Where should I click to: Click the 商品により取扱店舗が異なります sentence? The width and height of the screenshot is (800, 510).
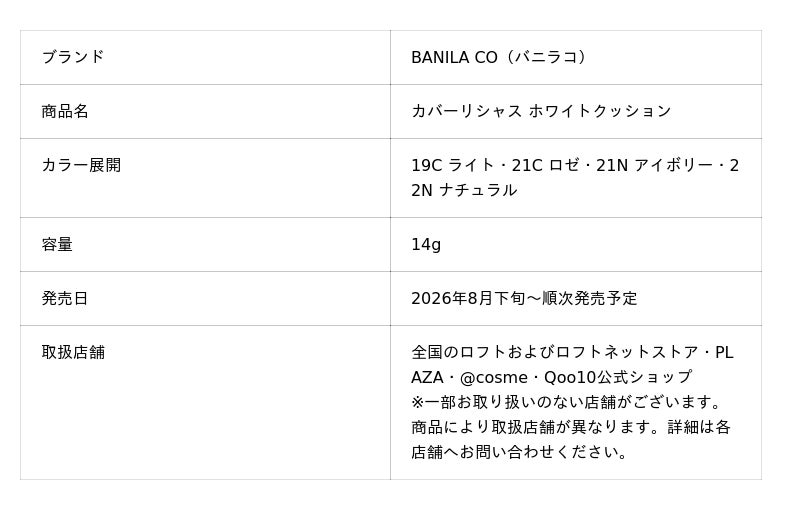pos(537,427)
